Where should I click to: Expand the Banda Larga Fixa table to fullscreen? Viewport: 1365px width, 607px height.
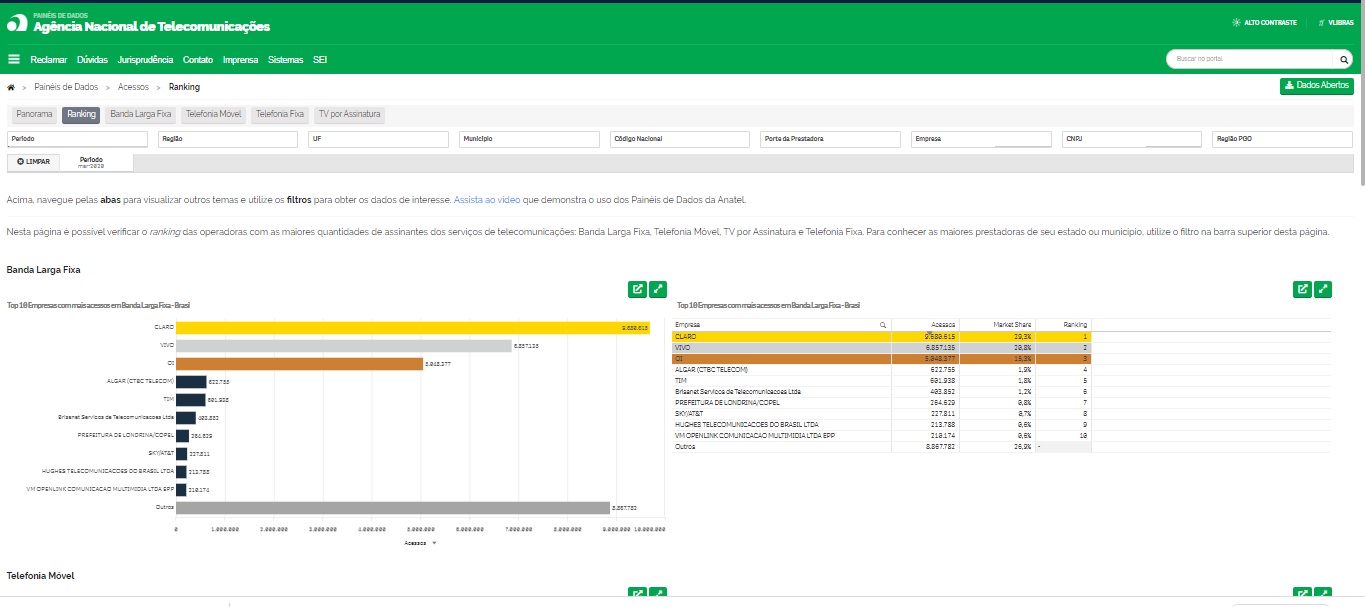(x=1323, y=289)
